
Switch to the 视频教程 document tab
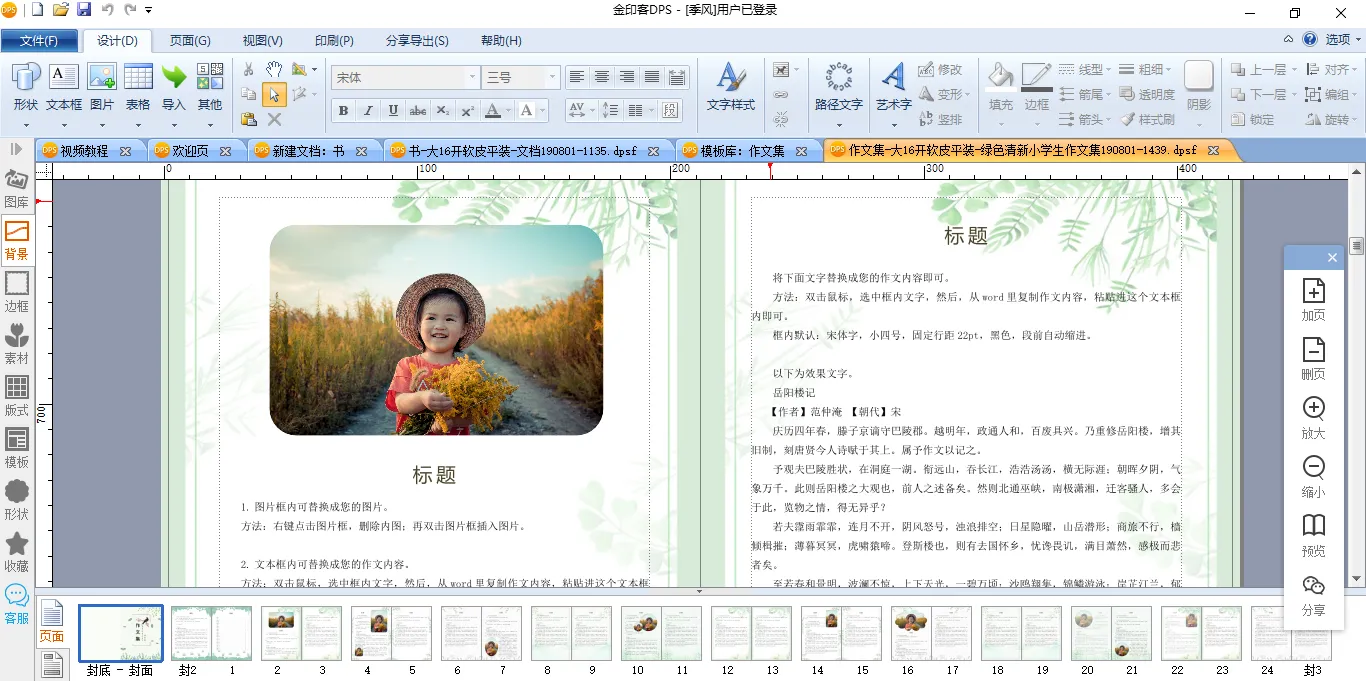coord(84,151)
